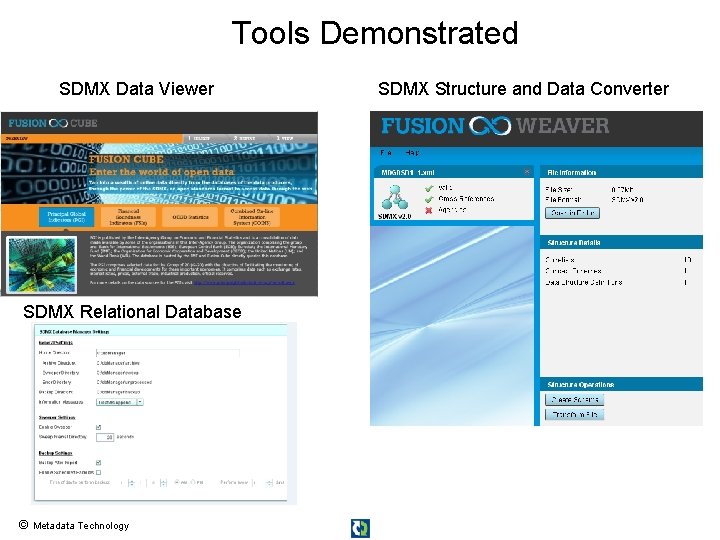This screenshot has height=540, width=720.
Task: Toggle the unchecked box under Backup Settings
Action: pos(98,472)
